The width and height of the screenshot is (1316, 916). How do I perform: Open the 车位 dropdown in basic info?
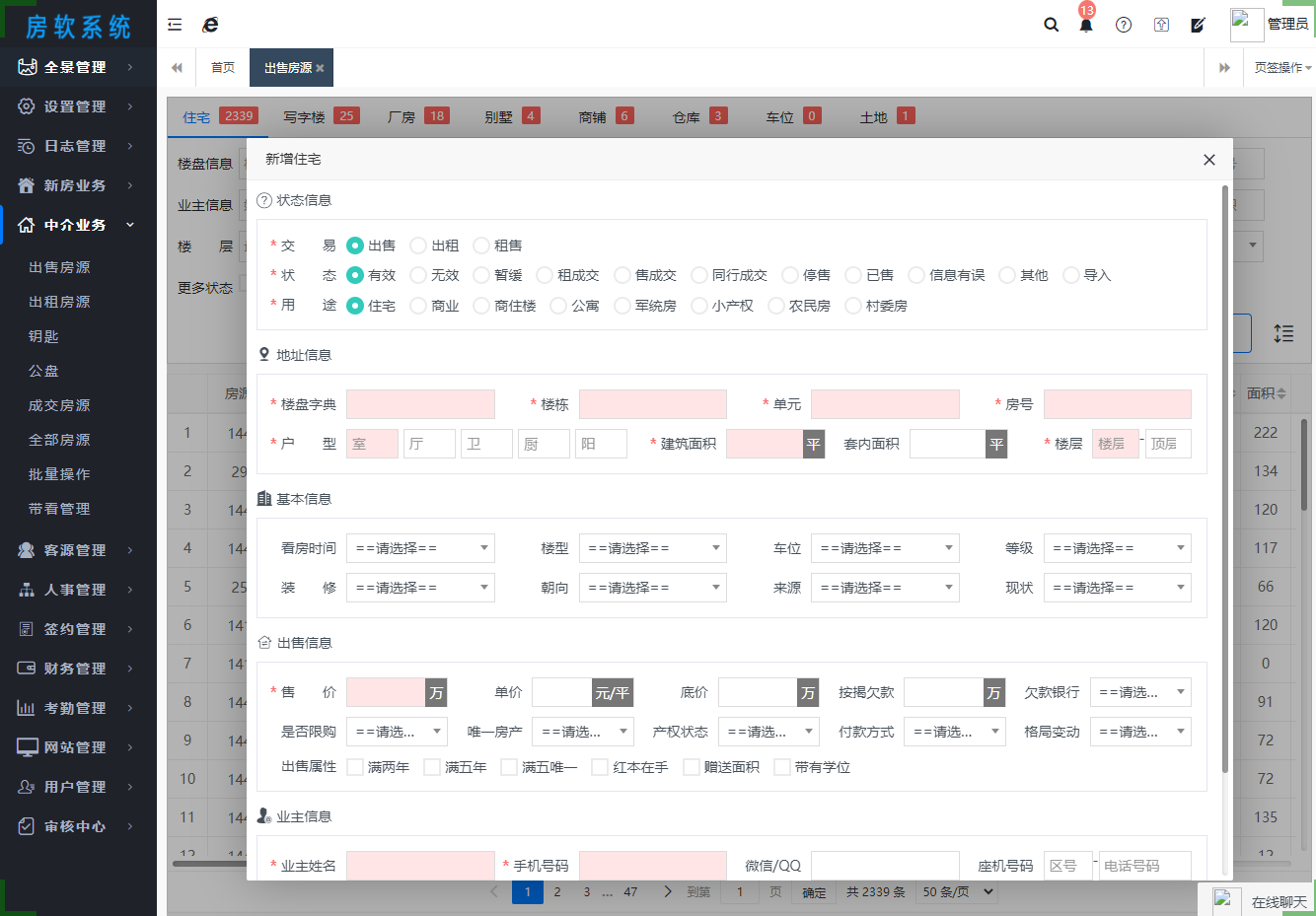885,548
